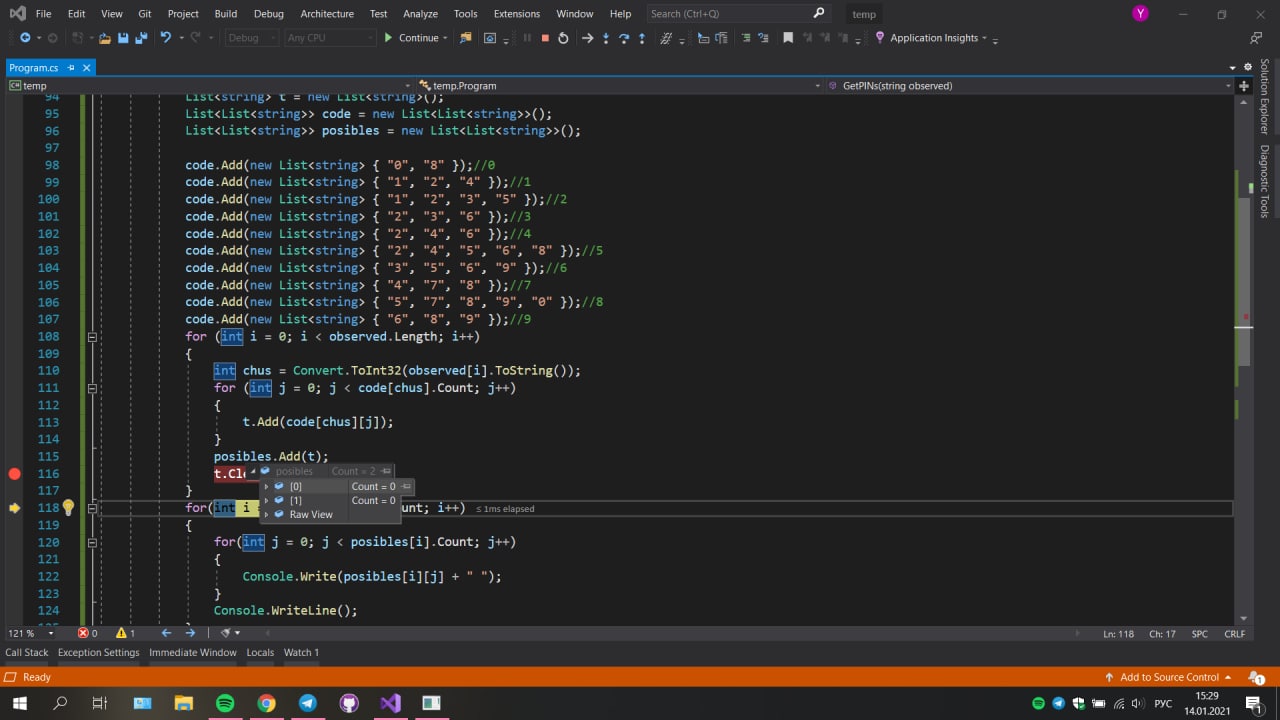Open the Git menu
1280x720 pixels.
click(145, 14)
